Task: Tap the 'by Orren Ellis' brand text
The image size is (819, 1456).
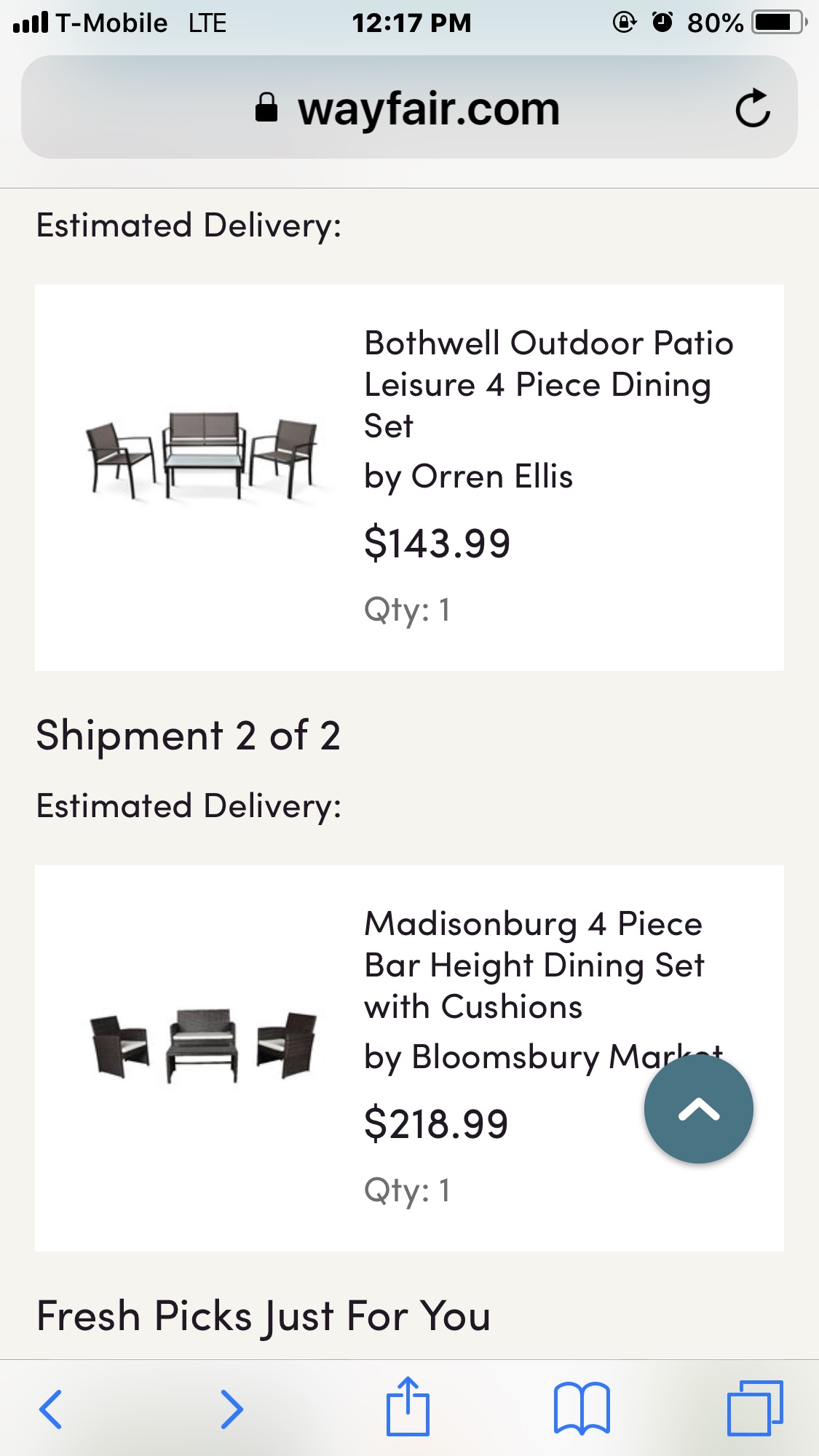Action: (468, 477)
